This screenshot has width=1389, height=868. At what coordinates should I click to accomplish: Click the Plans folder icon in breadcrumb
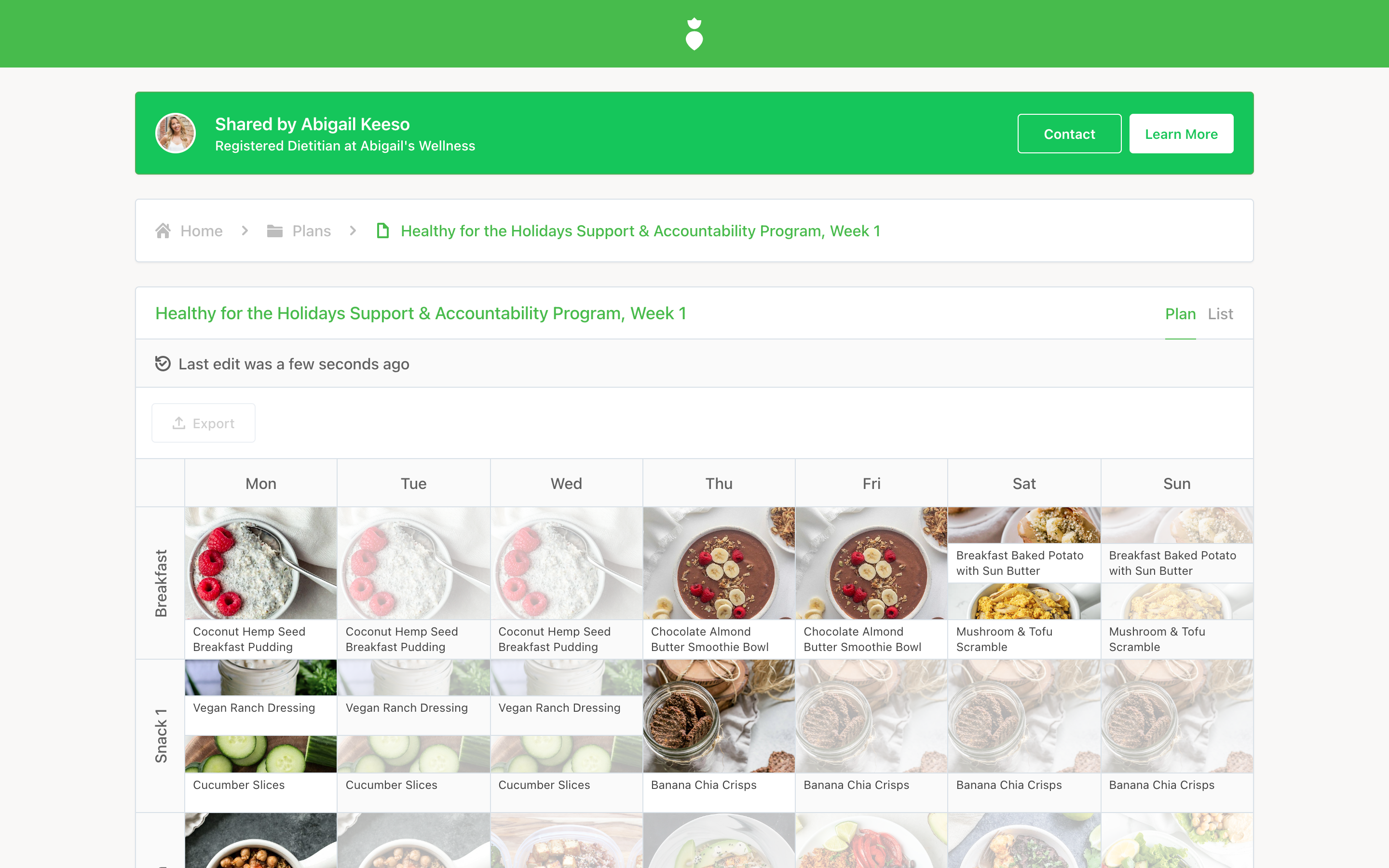point(275,231)
